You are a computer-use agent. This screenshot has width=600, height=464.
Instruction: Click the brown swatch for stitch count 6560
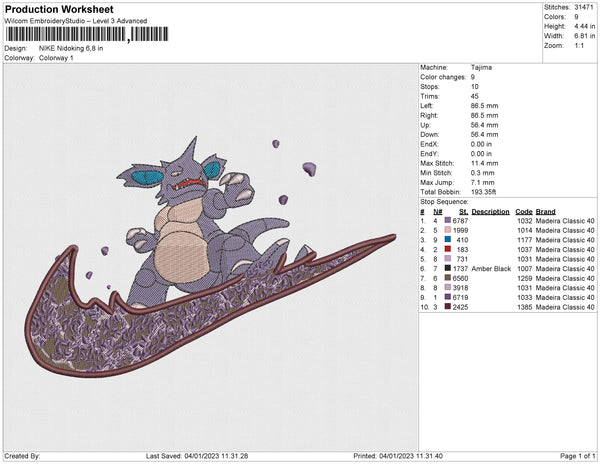(x=447, y=278)
